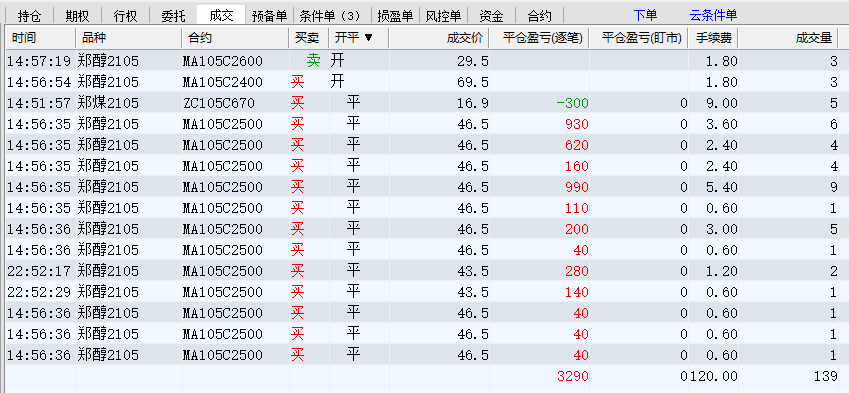849x393 pixels.
Task: Click the total volume 139
Action: 825,376
